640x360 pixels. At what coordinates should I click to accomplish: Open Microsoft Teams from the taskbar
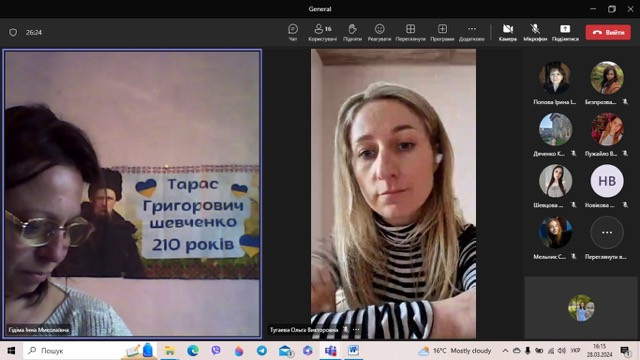tap(330, 351)
